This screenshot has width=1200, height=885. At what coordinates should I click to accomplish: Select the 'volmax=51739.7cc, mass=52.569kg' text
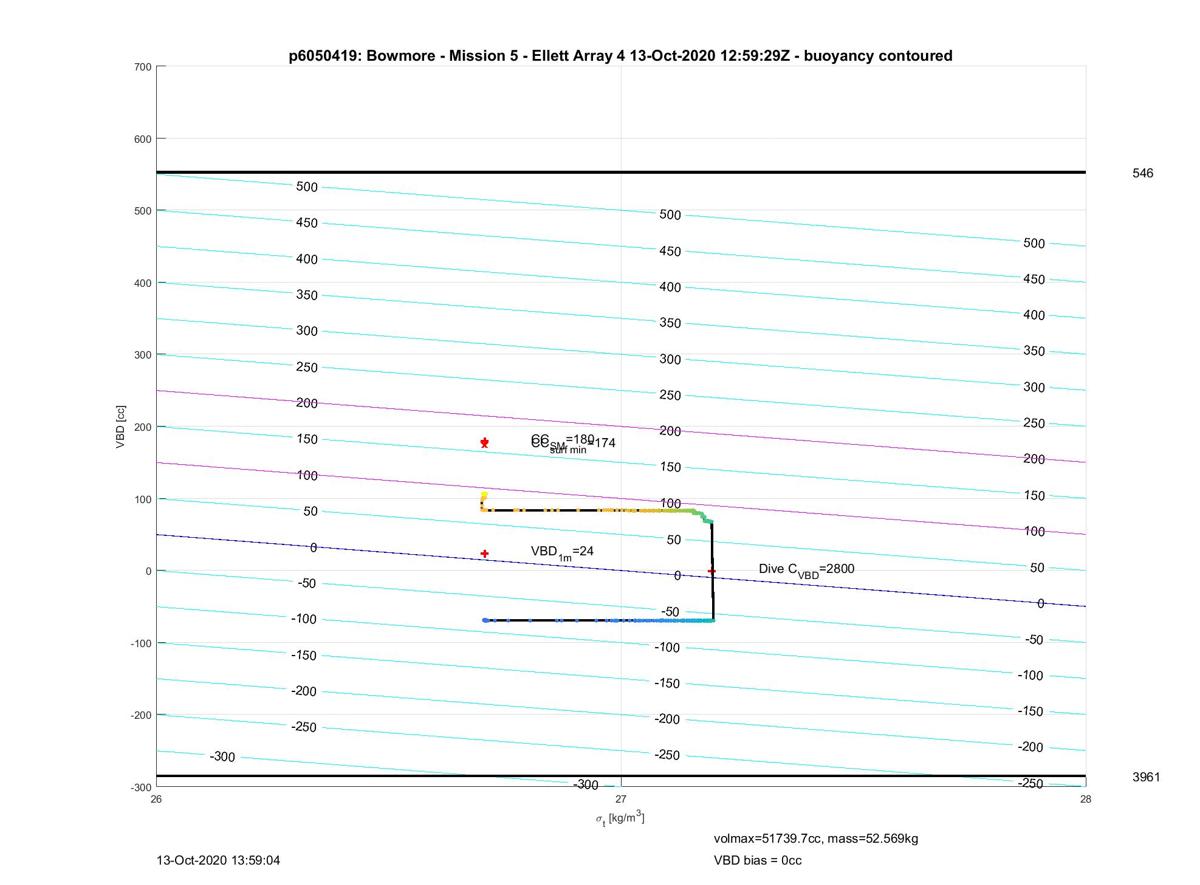816,839
